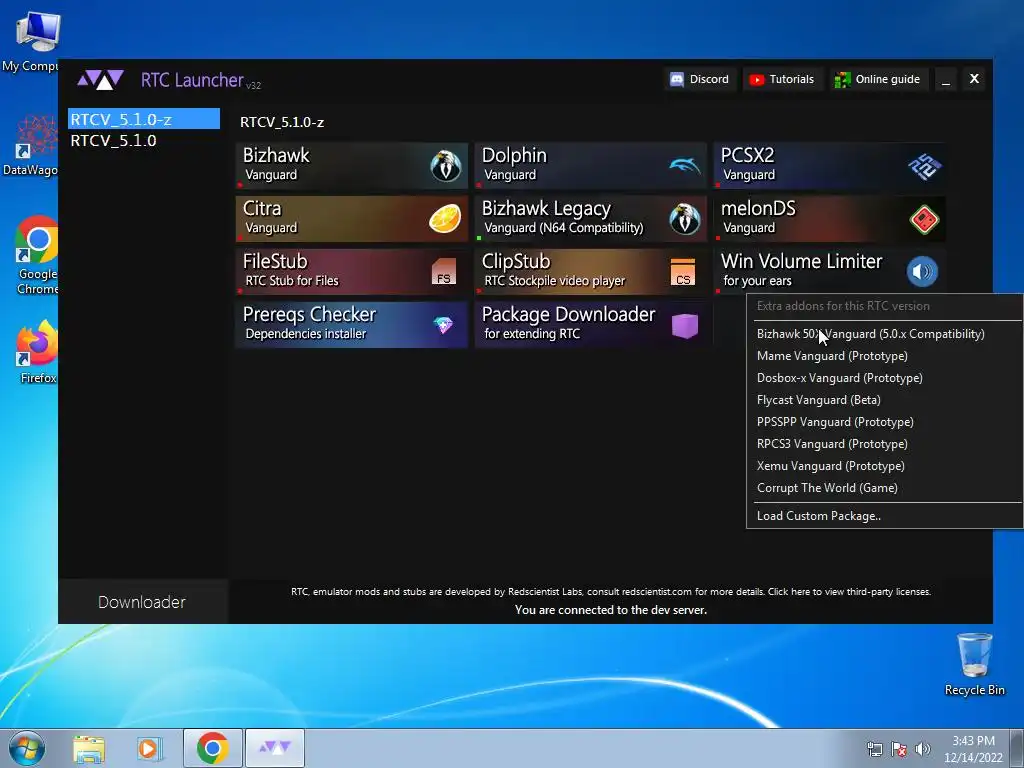This screenshot has width=1024, height=768.
Task: Open FileStub RTC Stub for Files title
Action: (275, 261)
